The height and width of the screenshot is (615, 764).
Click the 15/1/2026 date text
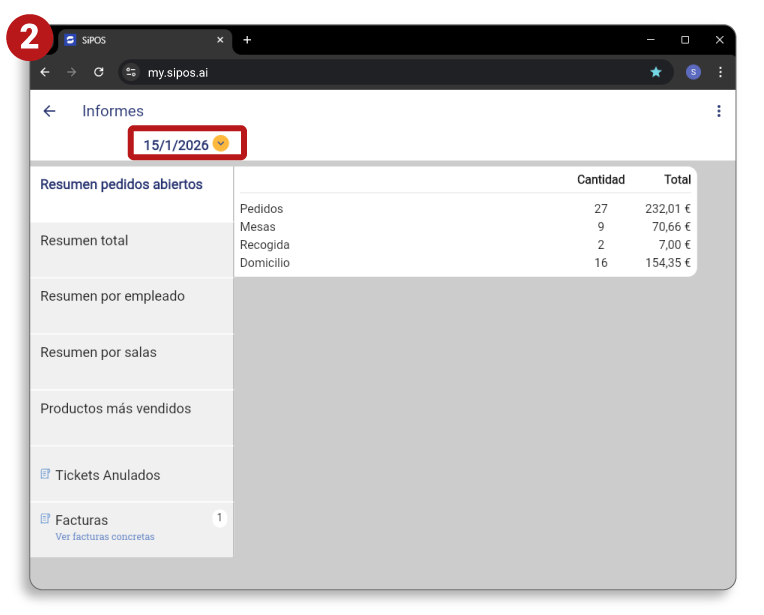point(175,145)
